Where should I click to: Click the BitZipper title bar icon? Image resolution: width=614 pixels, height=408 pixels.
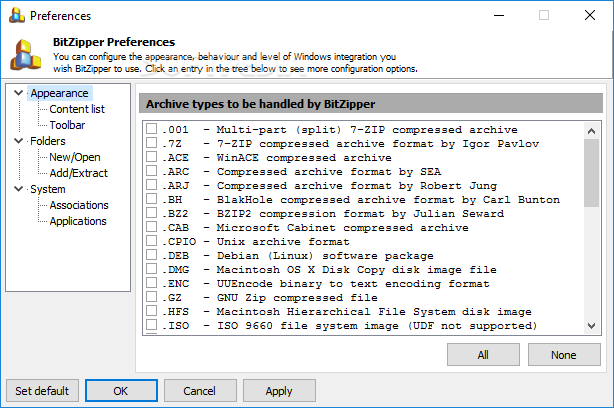tap(15, 16)
